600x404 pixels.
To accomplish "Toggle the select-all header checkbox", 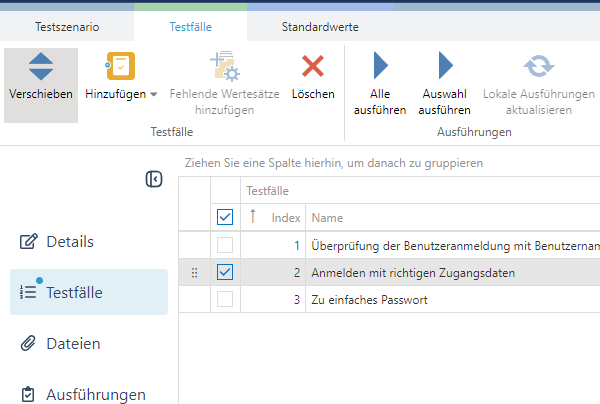I will pyautogui.click(x=225, y=217).
